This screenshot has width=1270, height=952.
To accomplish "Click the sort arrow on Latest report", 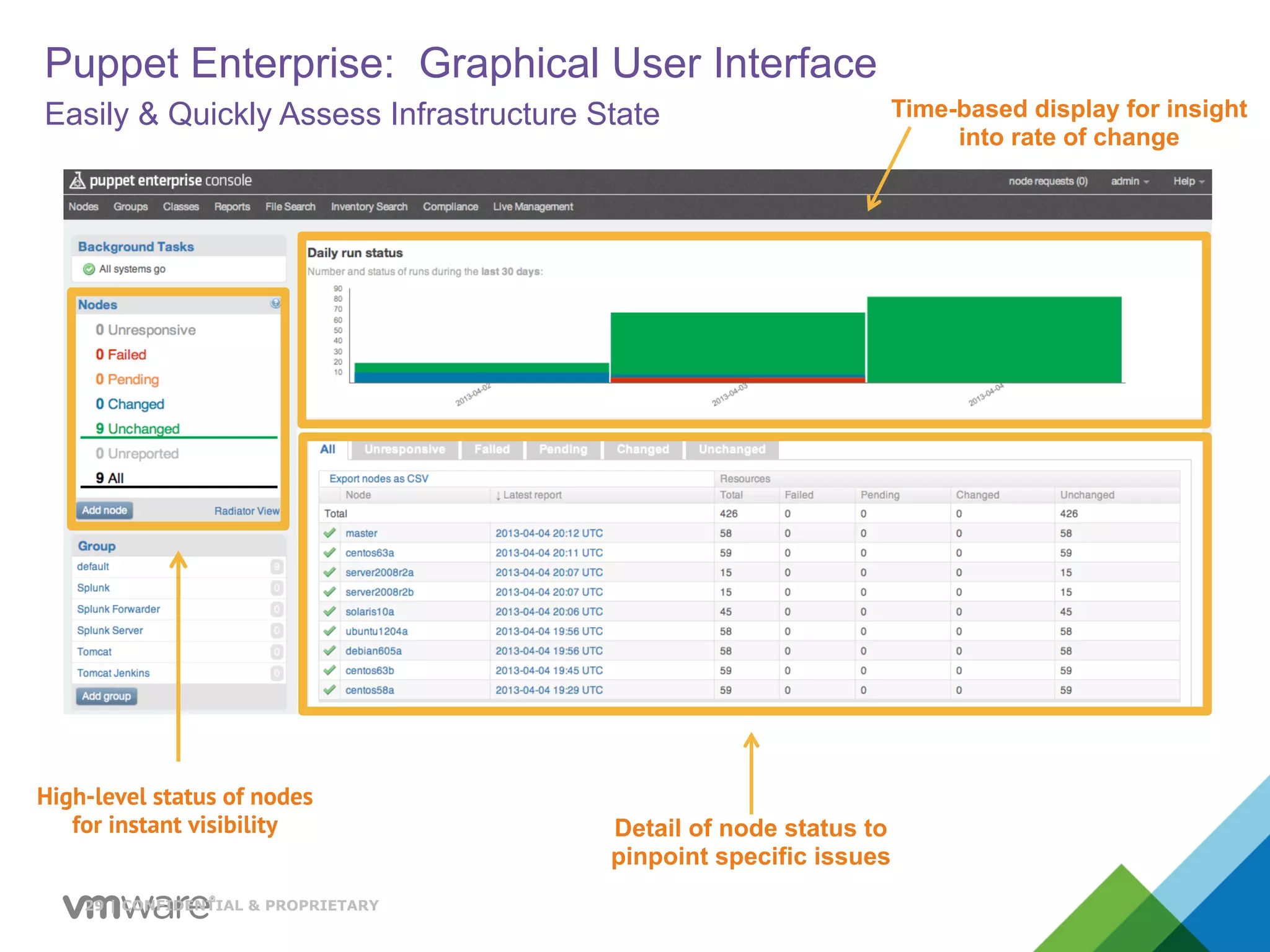I will 498,495.
